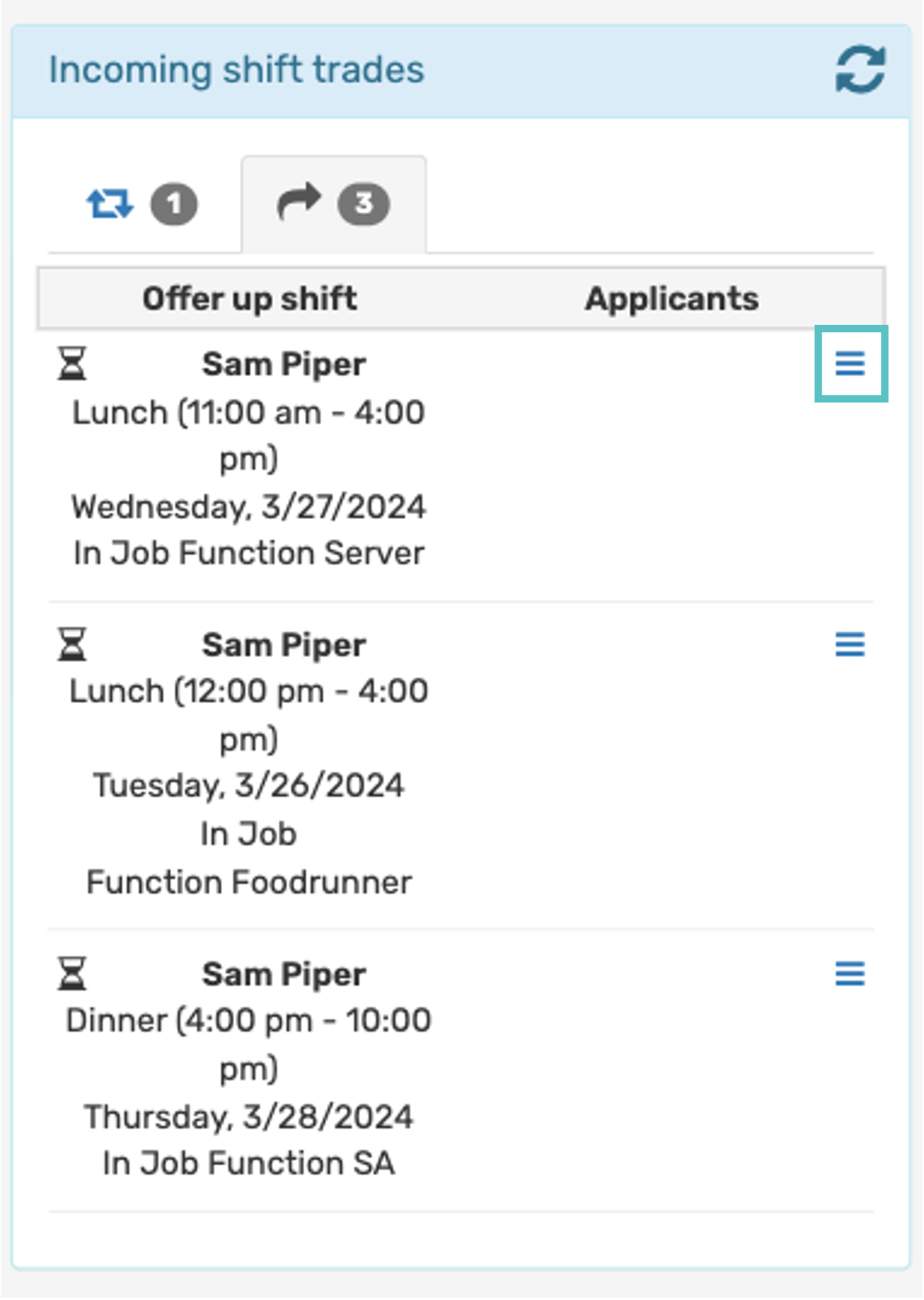Click the refresh icon in panel header
Screen dimensions: 924x1300
(x=860, y=69)
